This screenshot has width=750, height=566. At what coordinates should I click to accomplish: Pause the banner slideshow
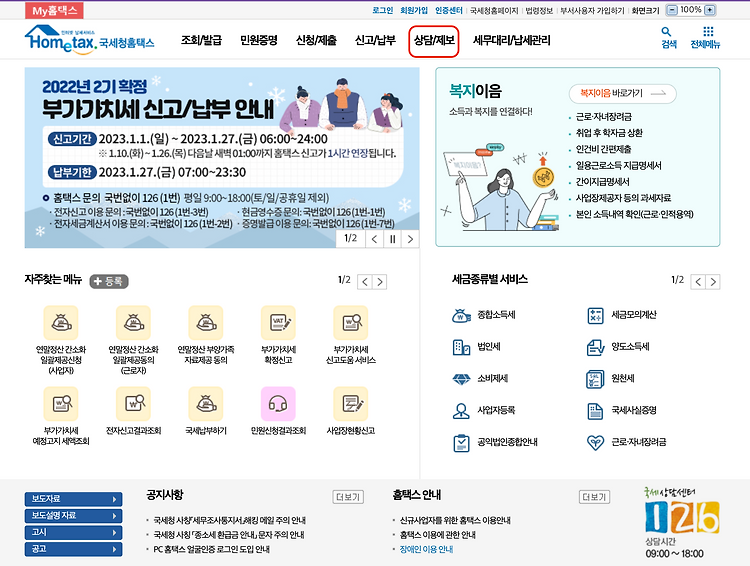click(392, 239)
